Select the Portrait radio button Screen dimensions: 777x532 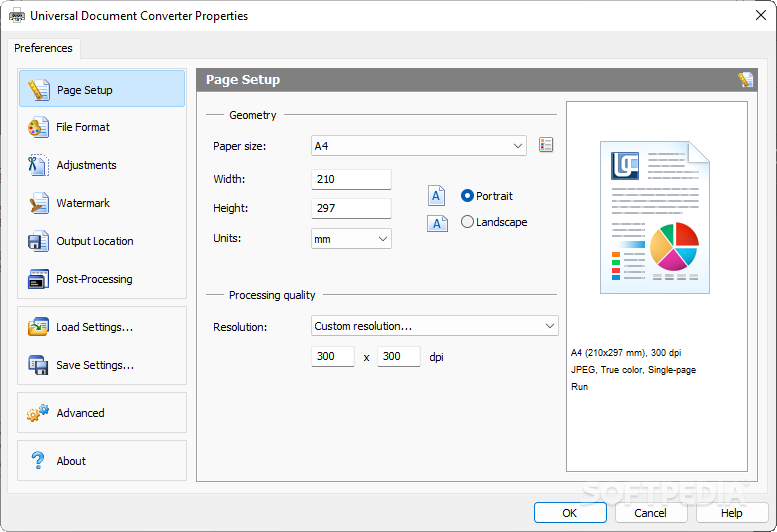point(467,196)
